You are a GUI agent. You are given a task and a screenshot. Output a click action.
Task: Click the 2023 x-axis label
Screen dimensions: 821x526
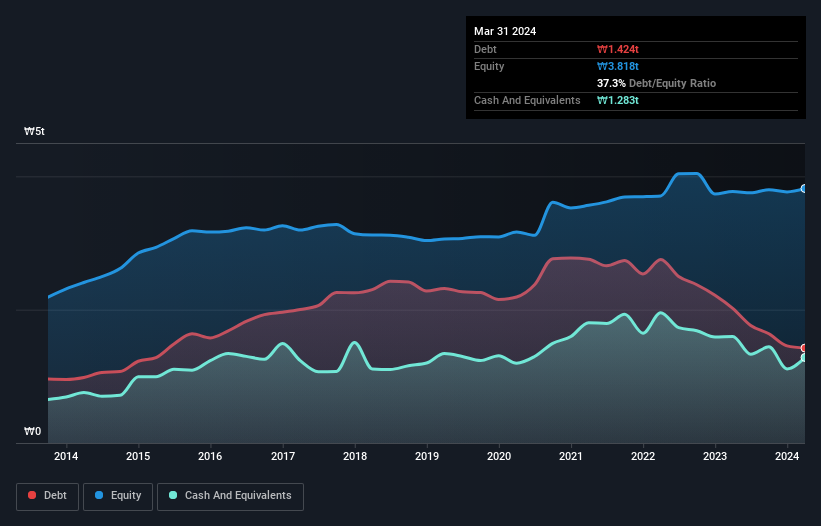pos(715,456)
